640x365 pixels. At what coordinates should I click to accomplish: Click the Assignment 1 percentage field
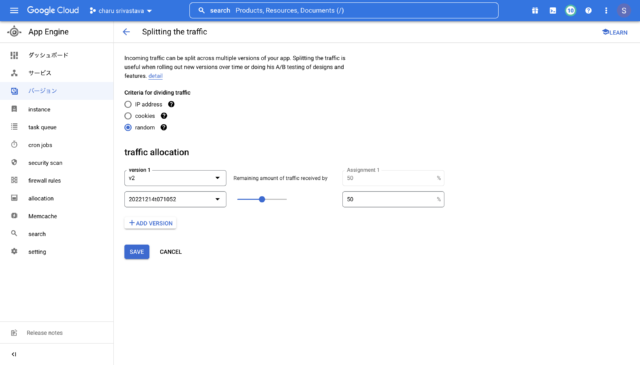(393, 178)
